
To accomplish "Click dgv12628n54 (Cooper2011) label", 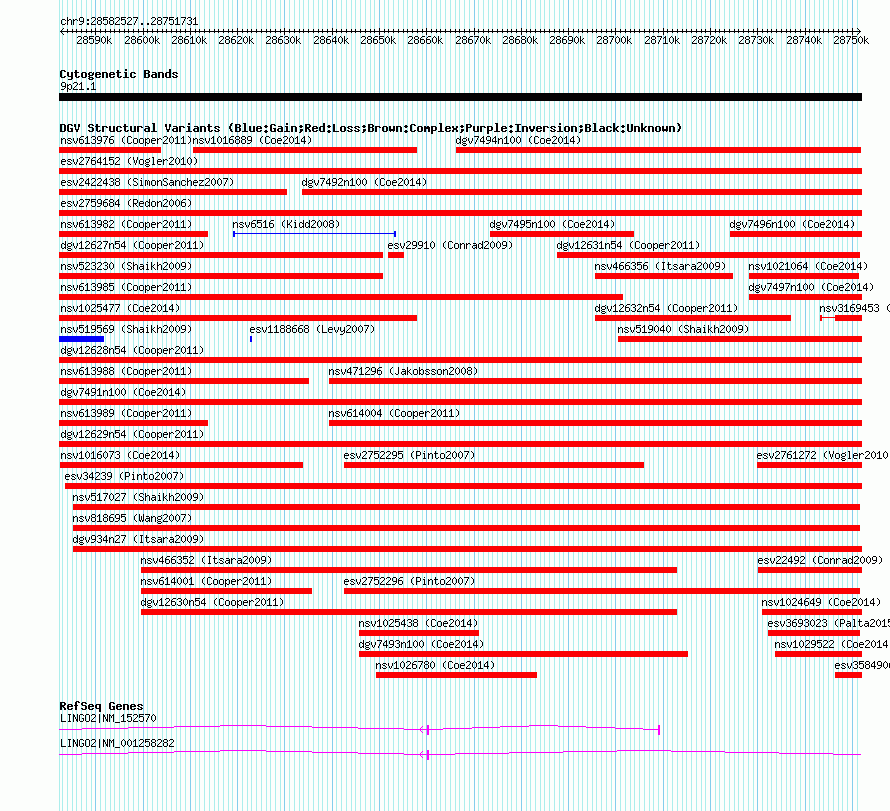I will pos(132,350).
